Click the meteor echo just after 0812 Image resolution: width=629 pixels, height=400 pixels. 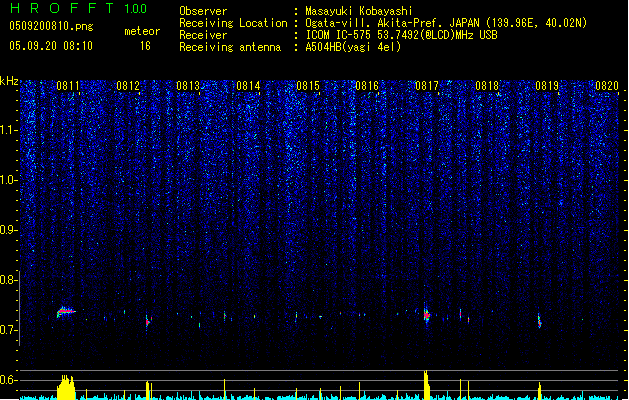tap(148, 321)
